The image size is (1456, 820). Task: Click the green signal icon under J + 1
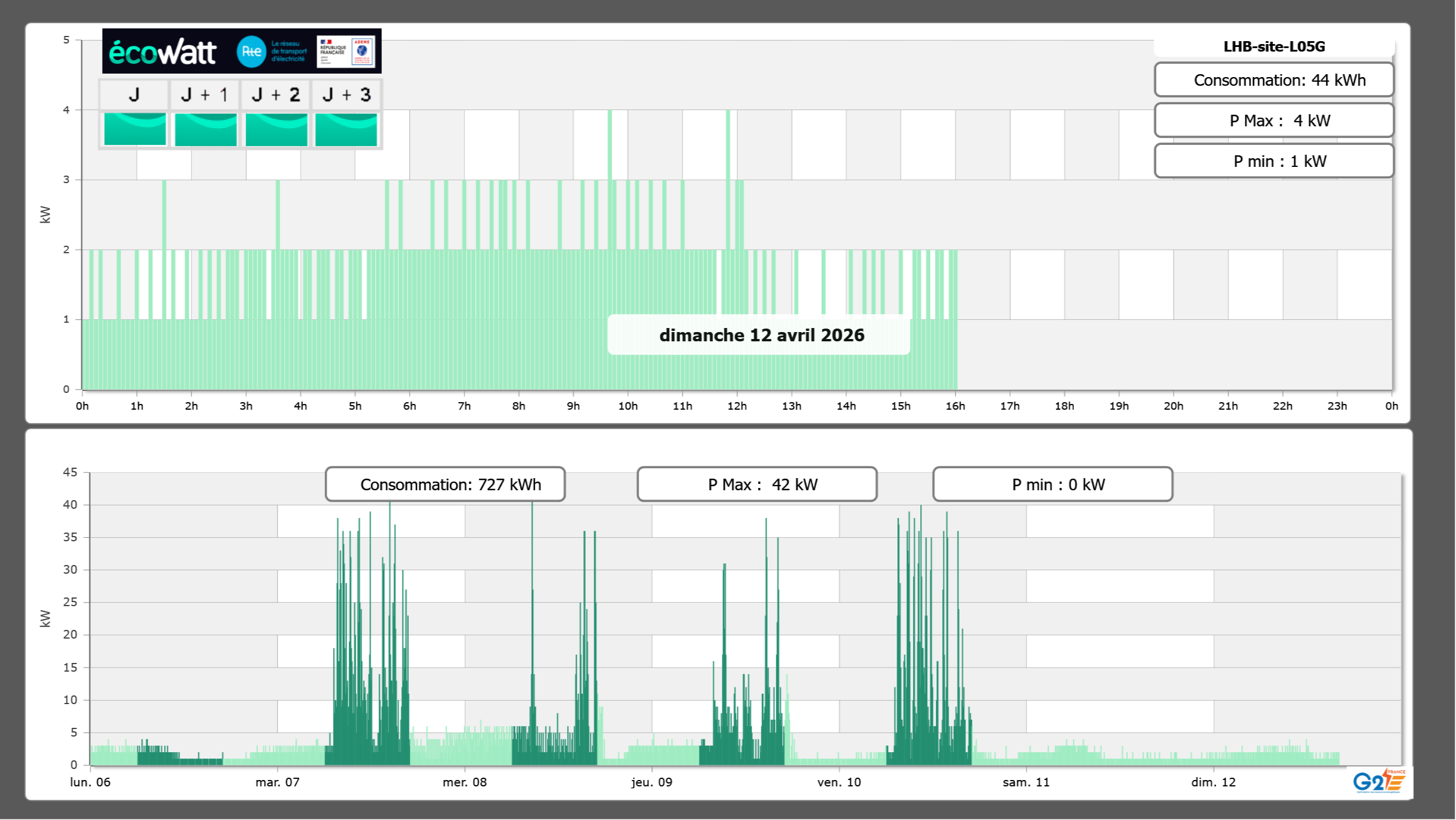[205, 129]
